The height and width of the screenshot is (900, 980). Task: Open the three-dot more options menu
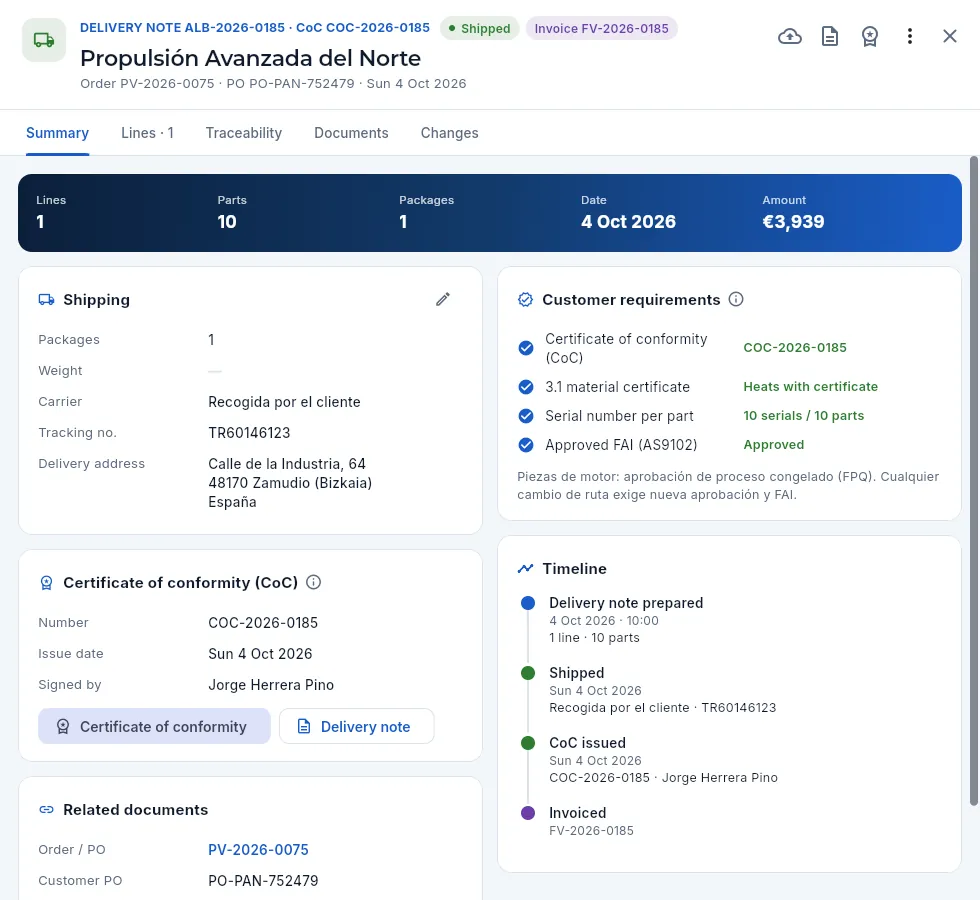point(910,36)
